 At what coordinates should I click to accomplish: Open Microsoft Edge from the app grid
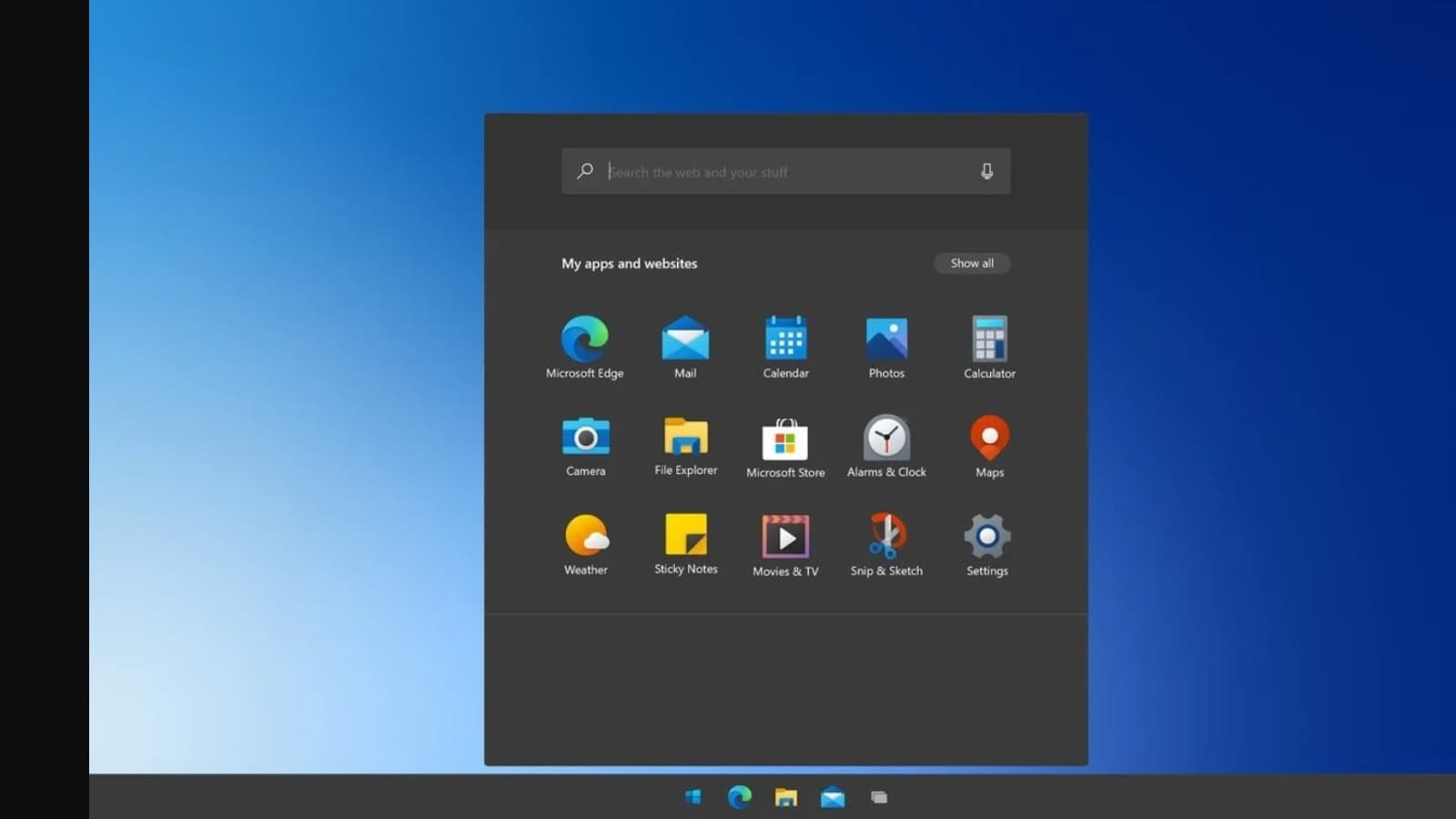pyautogui.click(x=584, y=347)
